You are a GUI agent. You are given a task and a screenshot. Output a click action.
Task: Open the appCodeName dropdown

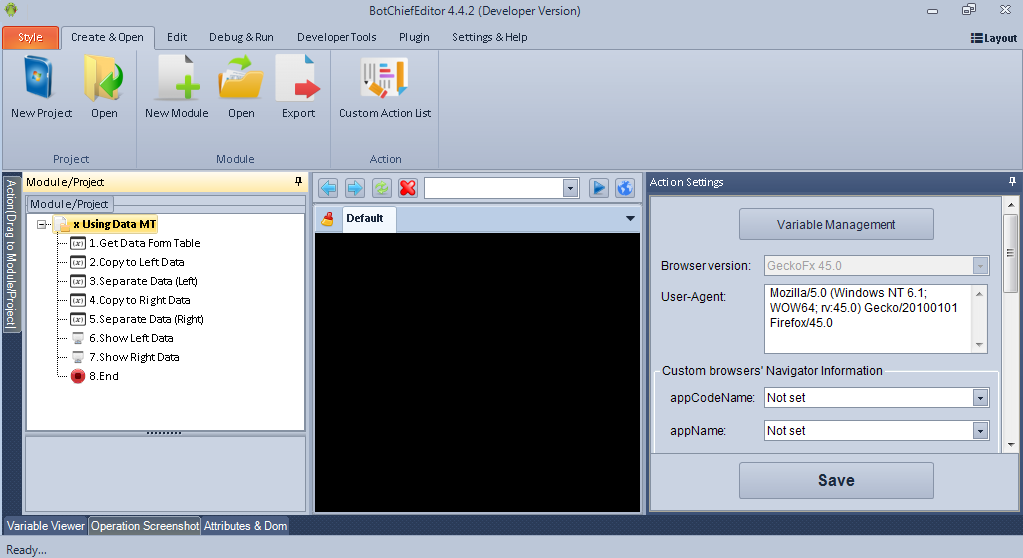pos(980,398)
